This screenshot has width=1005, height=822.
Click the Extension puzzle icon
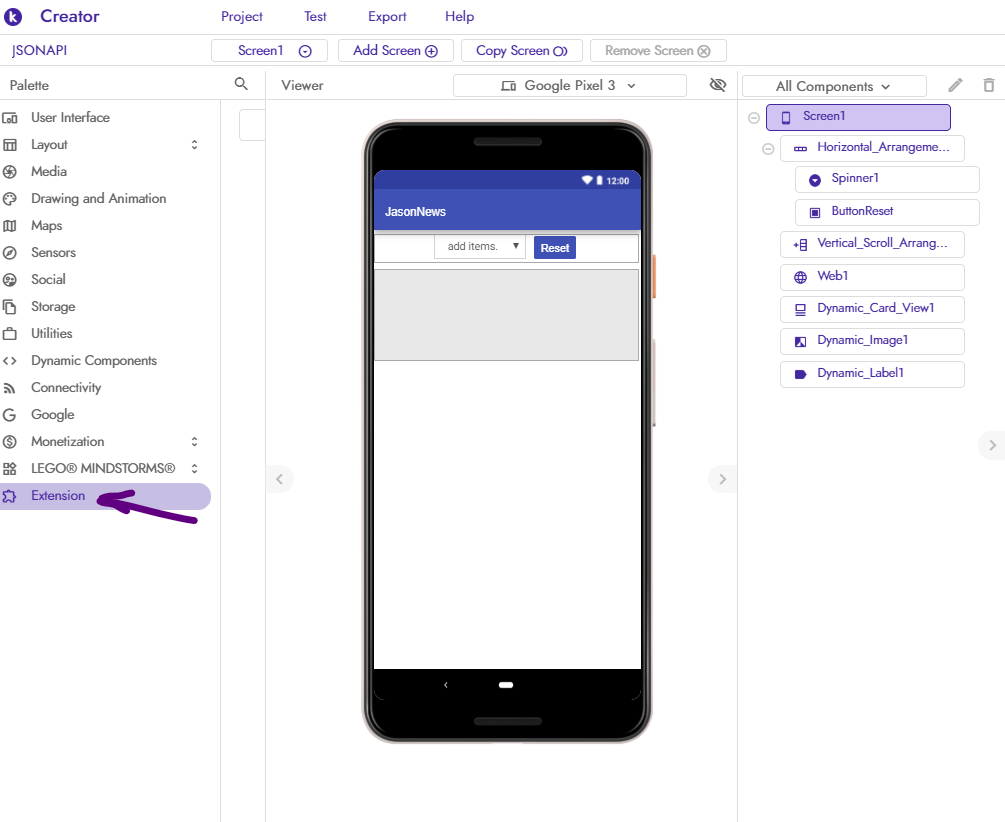(10, 496)
